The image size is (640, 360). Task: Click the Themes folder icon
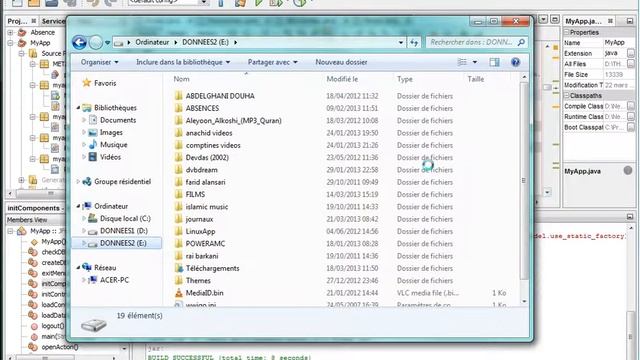[178, 280]
